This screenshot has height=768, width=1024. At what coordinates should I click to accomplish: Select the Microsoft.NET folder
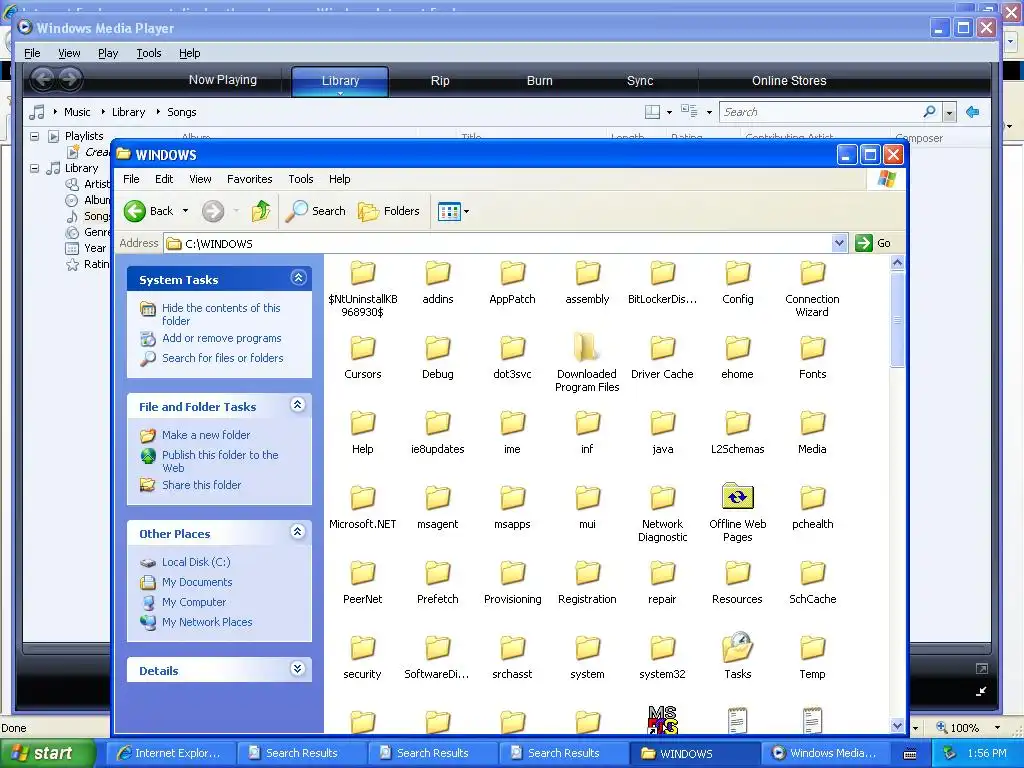362,507
